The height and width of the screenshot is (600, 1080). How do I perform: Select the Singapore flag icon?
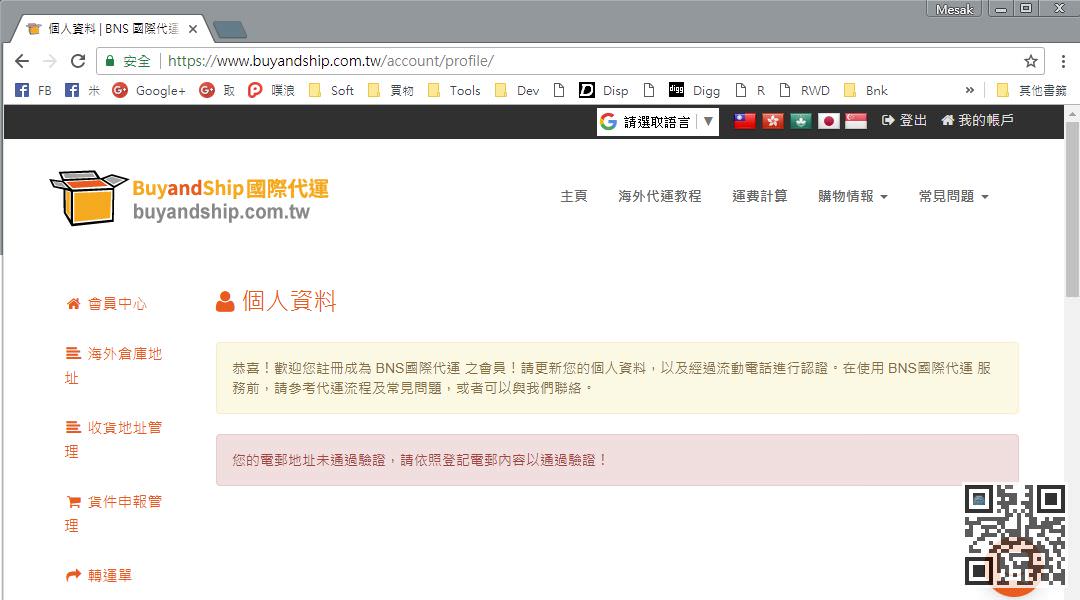tap(856, 121)
